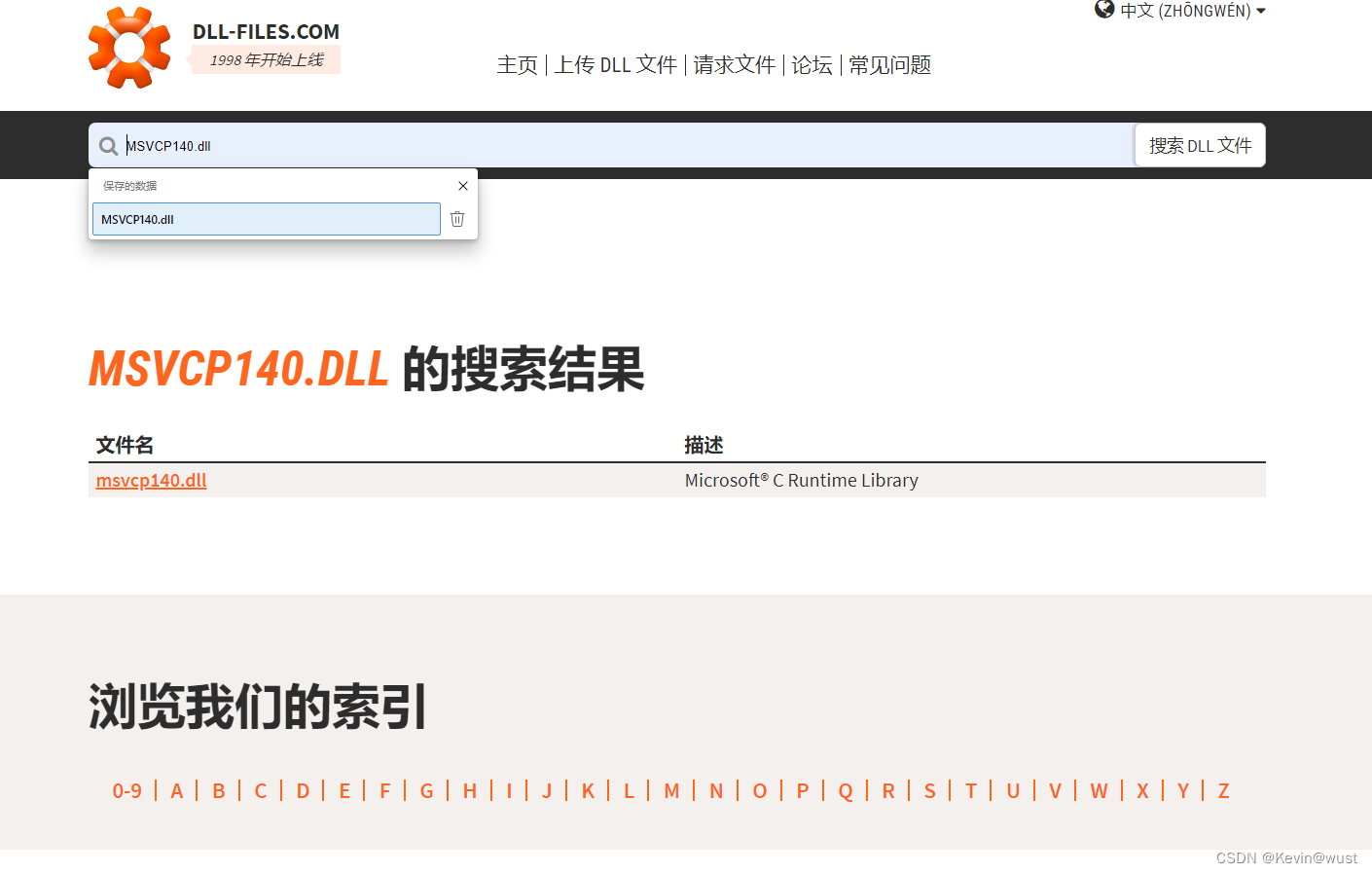Image resolution: width=1372 pixels, height=873 pixels.
Task: Click the DLL-FILES.COM gear logo
Action: pyautogui.click(x=128, y=47)
